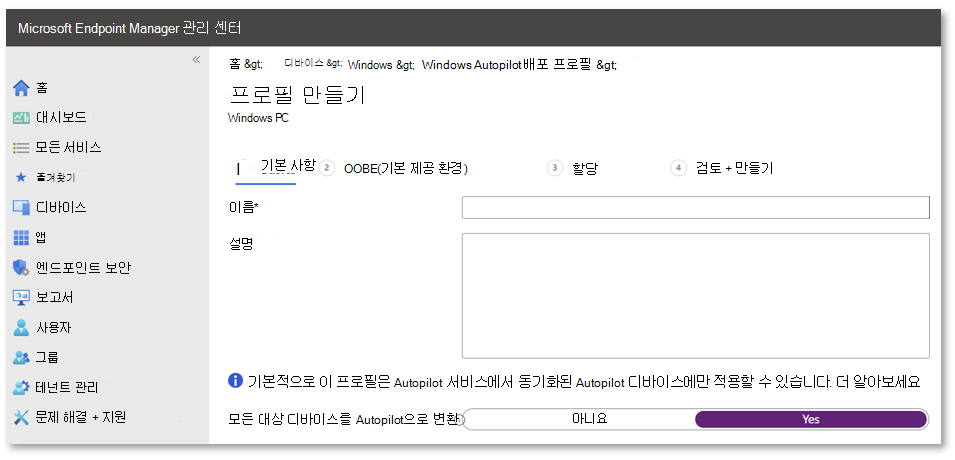The image size is (955, 460).
Task: Click the 디바이스 devices icon
Action: pos(21,208)
